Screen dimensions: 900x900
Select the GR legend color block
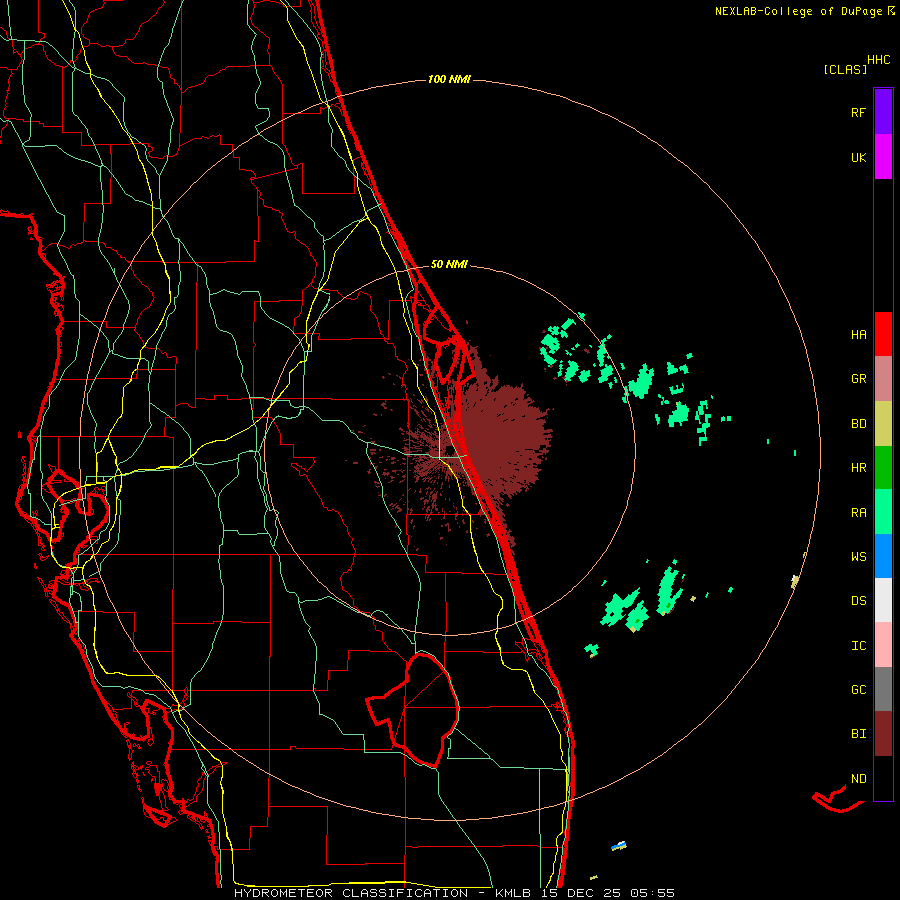pyautogui.click(x=883, y=378)
